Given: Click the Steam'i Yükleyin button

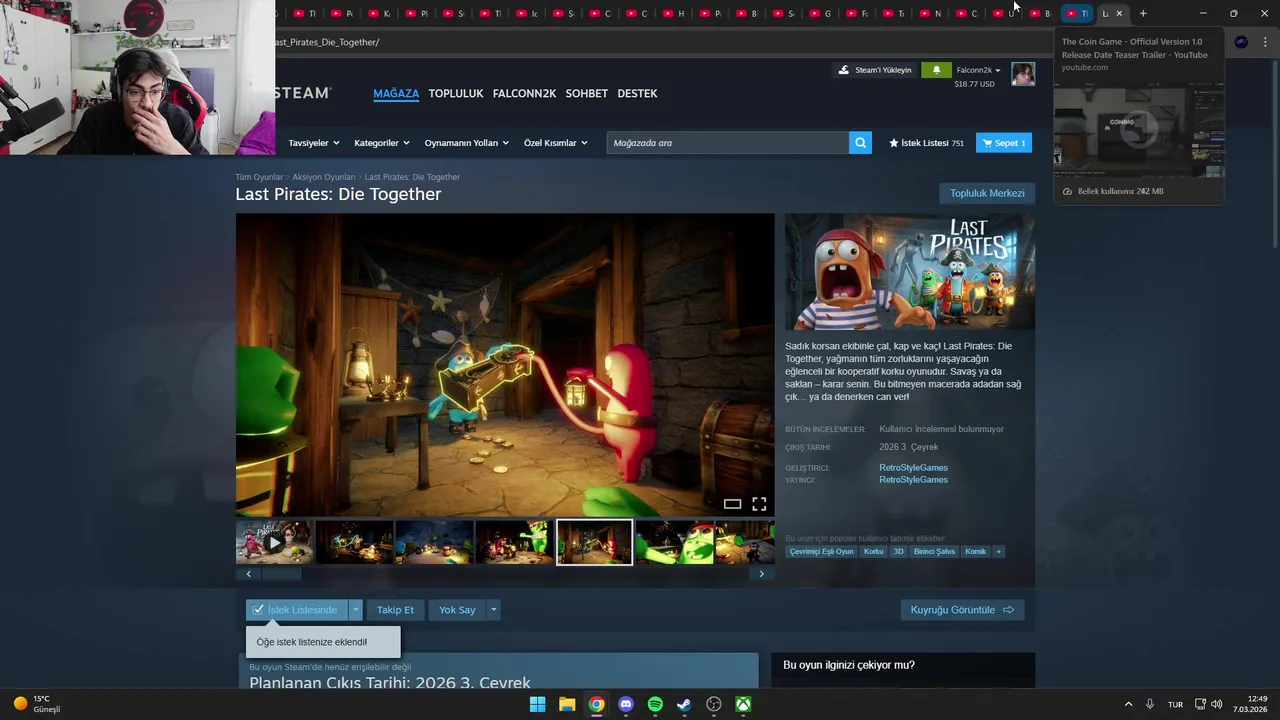Looking at the screenshot, I should (x=875, y=70).
